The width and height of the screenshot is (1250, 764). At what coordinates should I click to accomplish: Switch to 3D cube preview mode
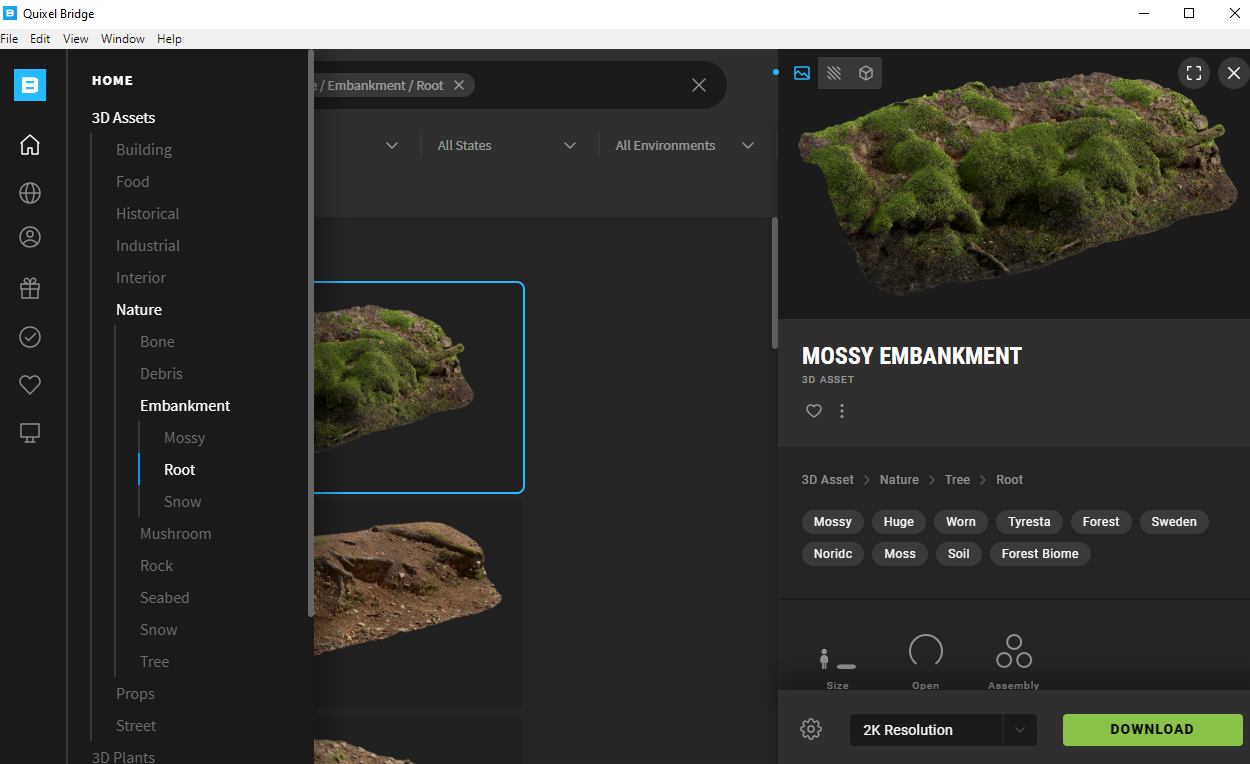coord(866,73)
